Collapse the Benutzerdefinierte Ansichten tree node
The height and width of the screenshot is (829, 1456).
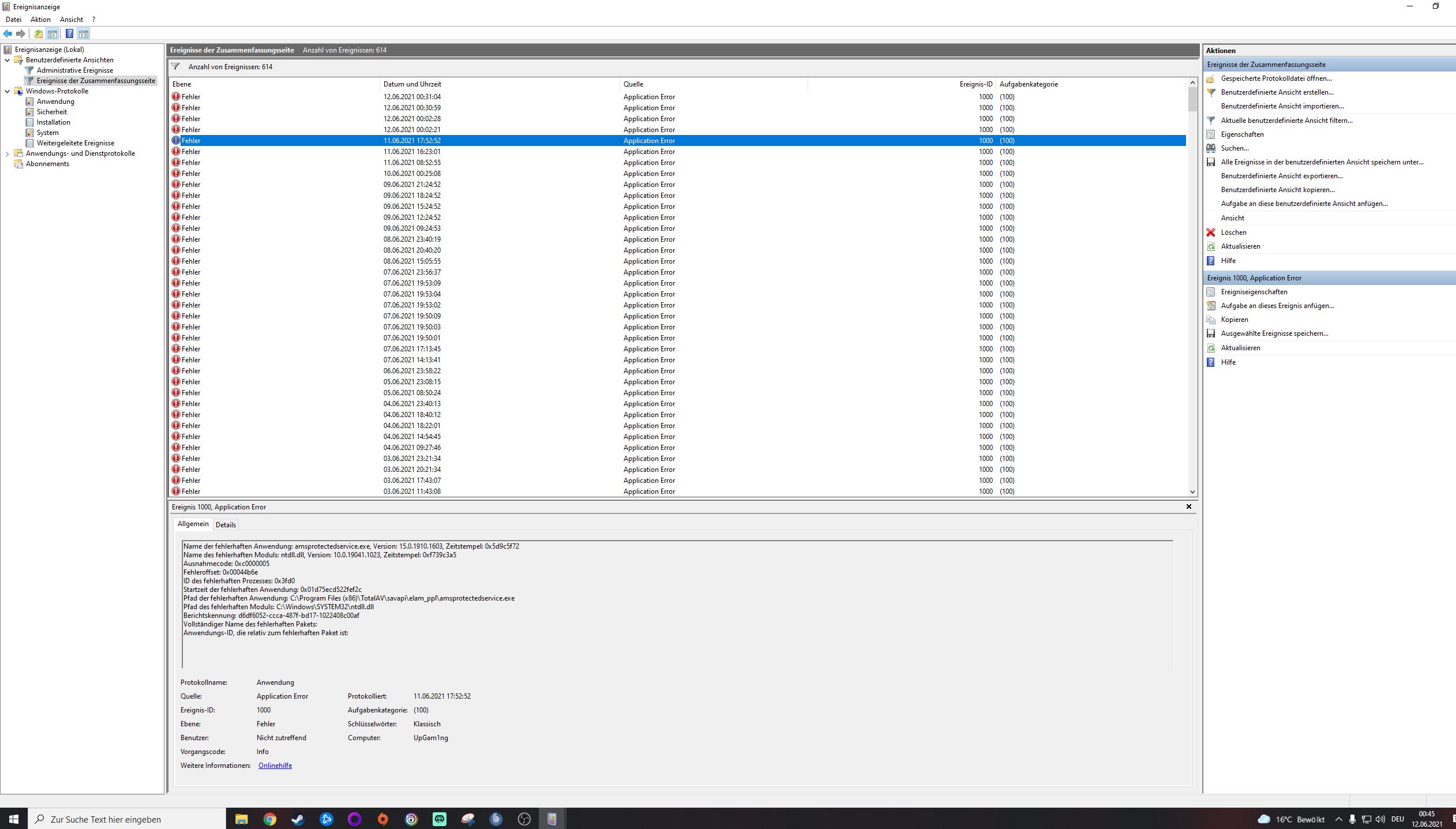7,60
